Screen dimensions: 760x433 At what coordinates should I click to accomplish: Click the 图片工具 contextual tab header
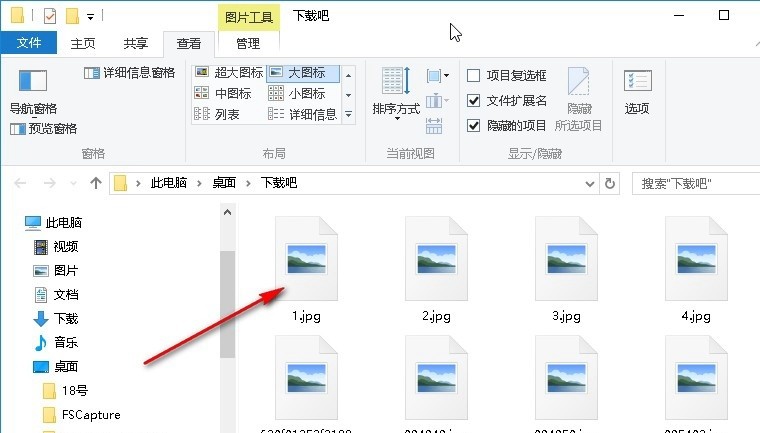tap(249, 17)
